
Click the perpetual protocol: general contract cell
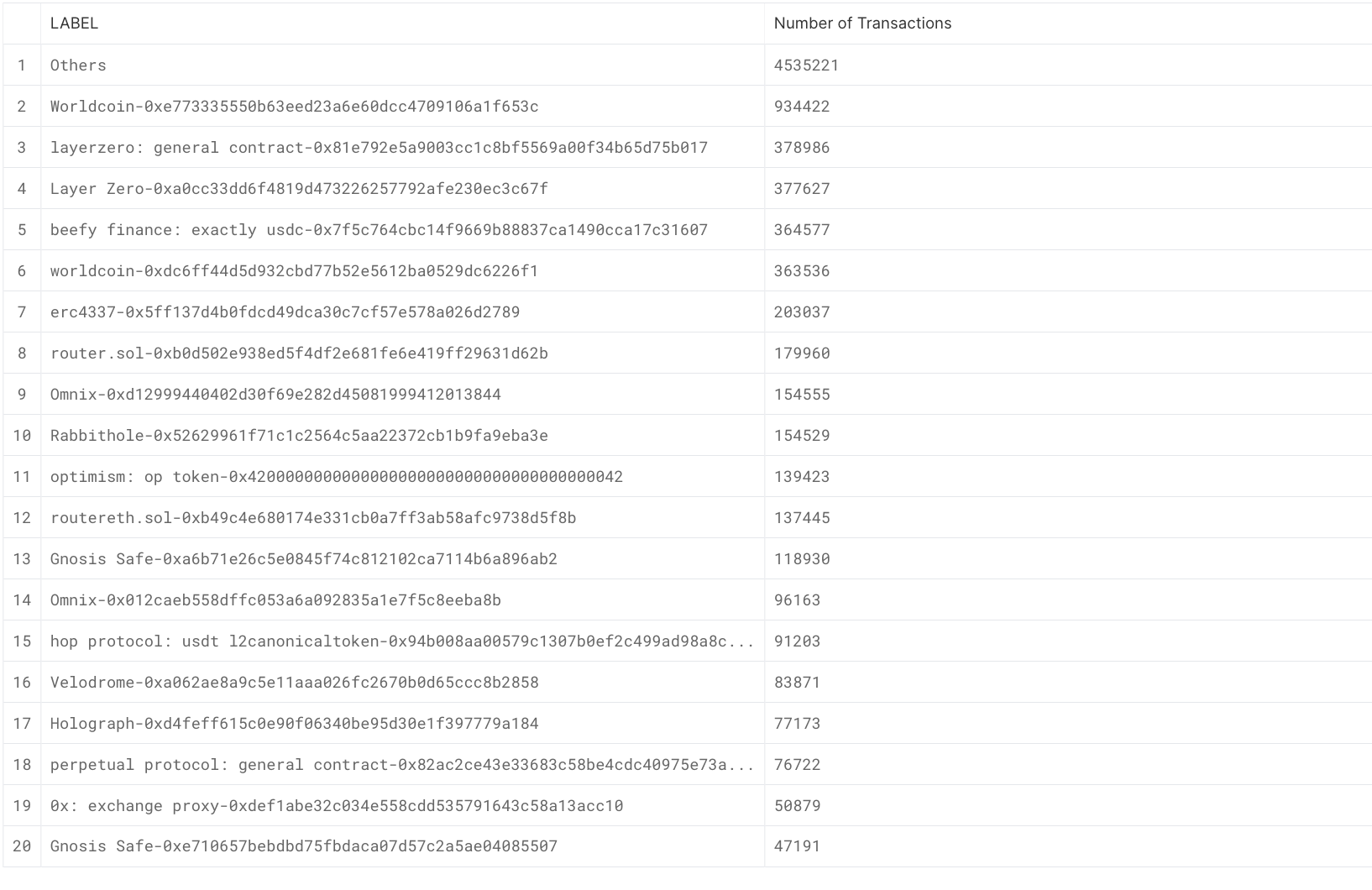point(401,765)
